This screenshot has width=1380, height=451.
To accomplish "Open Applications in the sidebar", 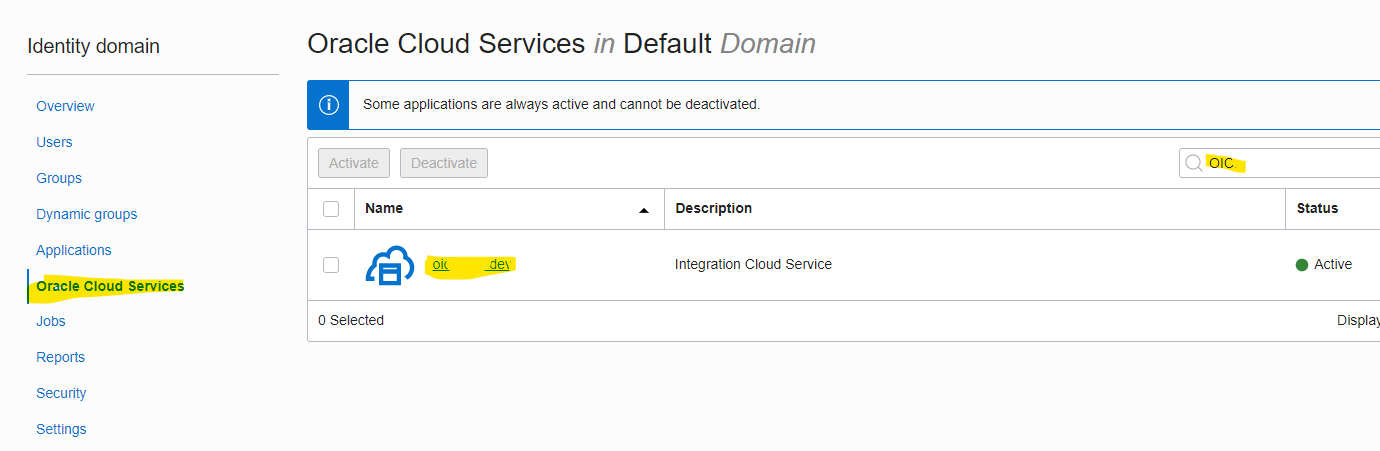I will point(74,250).
